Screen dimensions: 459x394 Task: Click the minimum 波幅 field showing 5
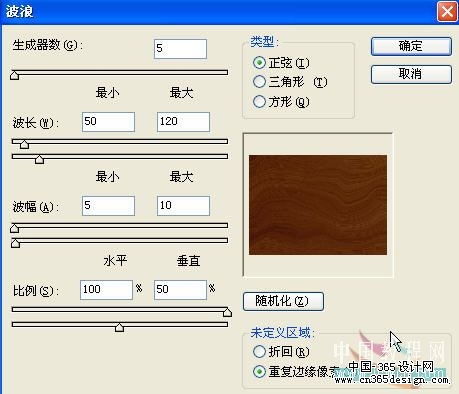click(108, 206)
